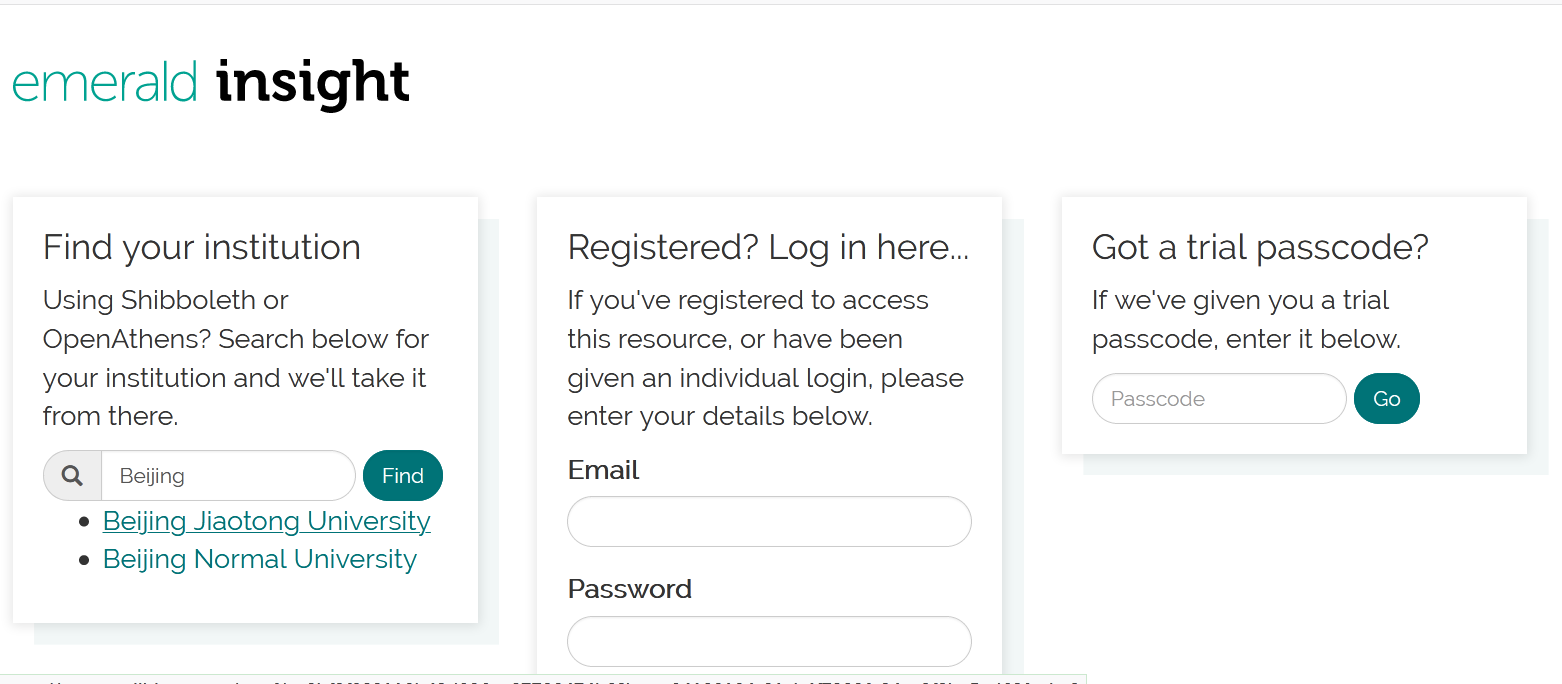
Task: Click the "Registered? Log in here..." heading
Action: [768, 247]
